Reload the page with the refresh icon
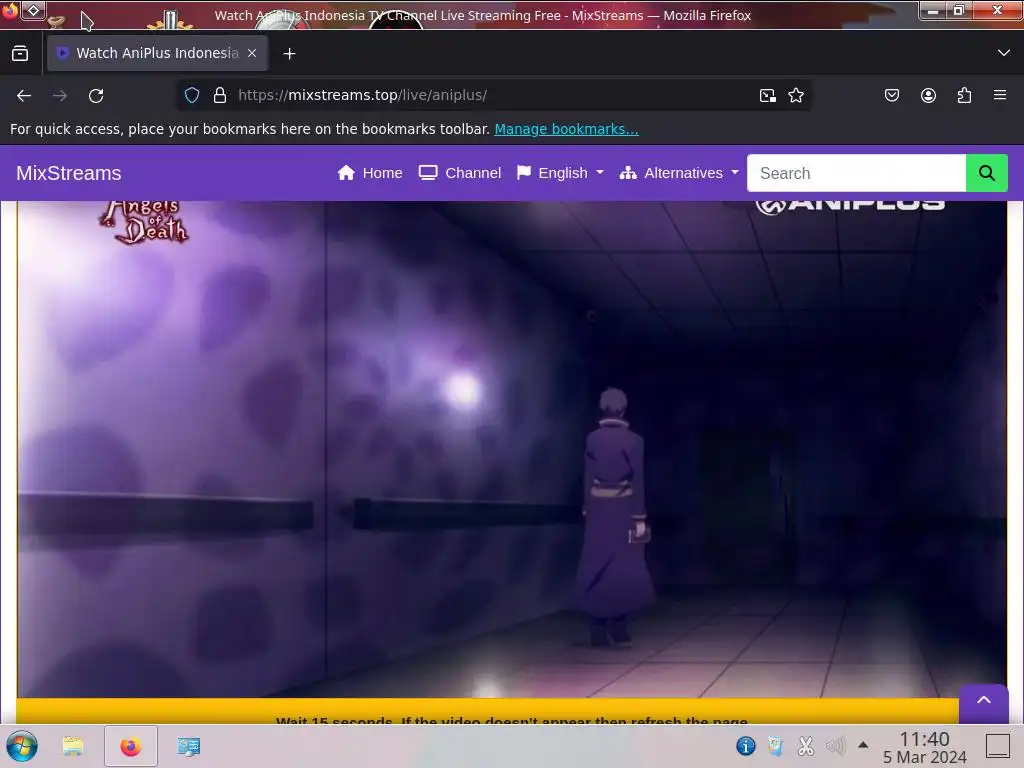 tap(96, 95)
